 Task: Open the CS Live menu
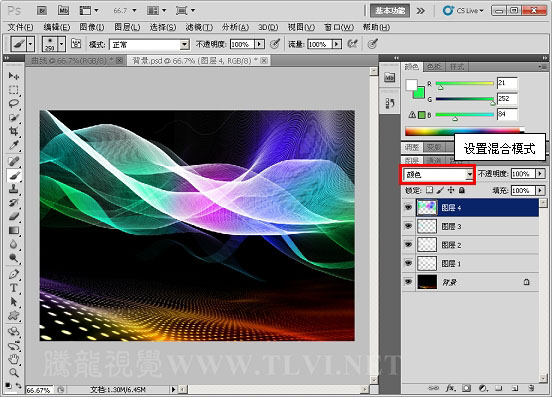464,11
